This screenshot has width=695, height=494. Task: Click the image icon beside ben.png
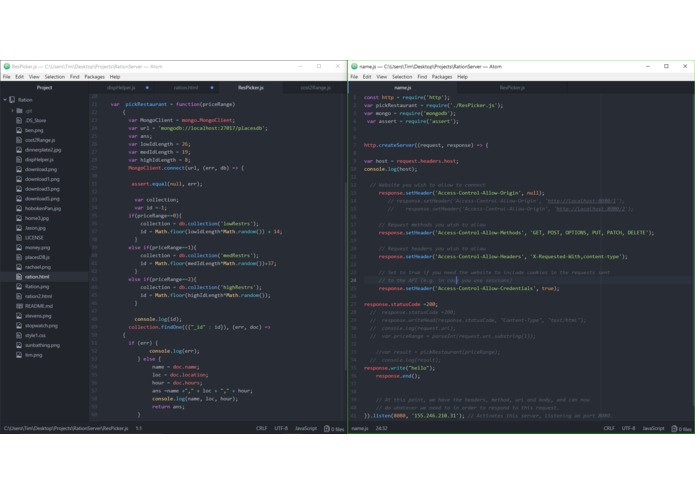(19, 130)
